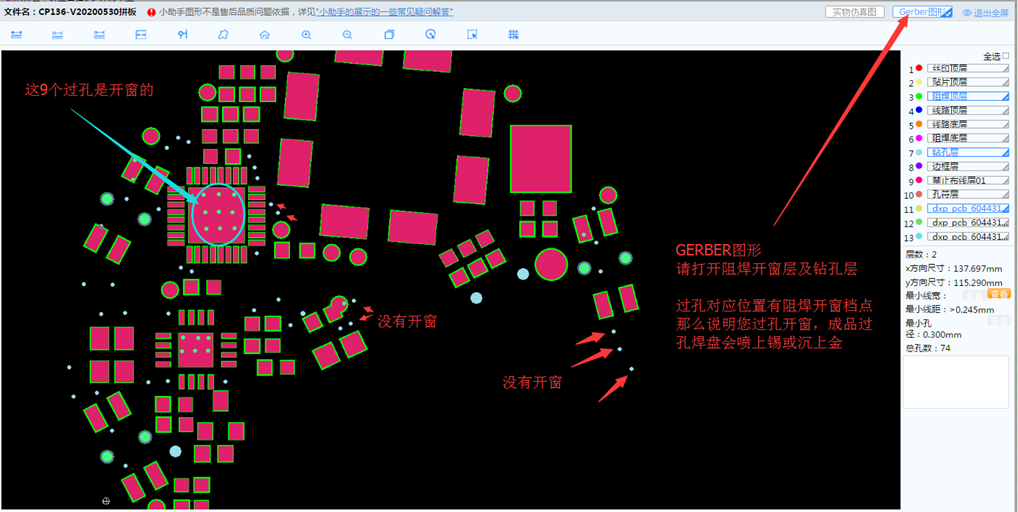
Task: Toggle the 阻焊顶层 layer visibility
Action: (966, 96)
